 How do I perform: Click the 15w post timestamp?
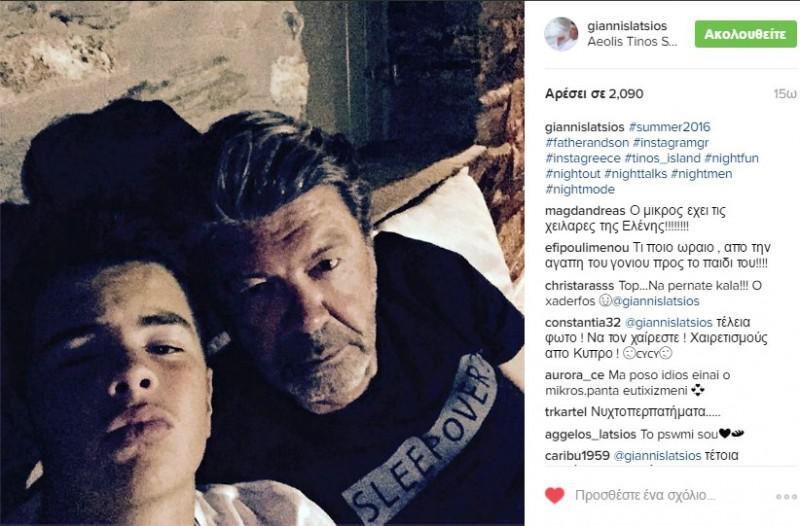tap(785, 94)
